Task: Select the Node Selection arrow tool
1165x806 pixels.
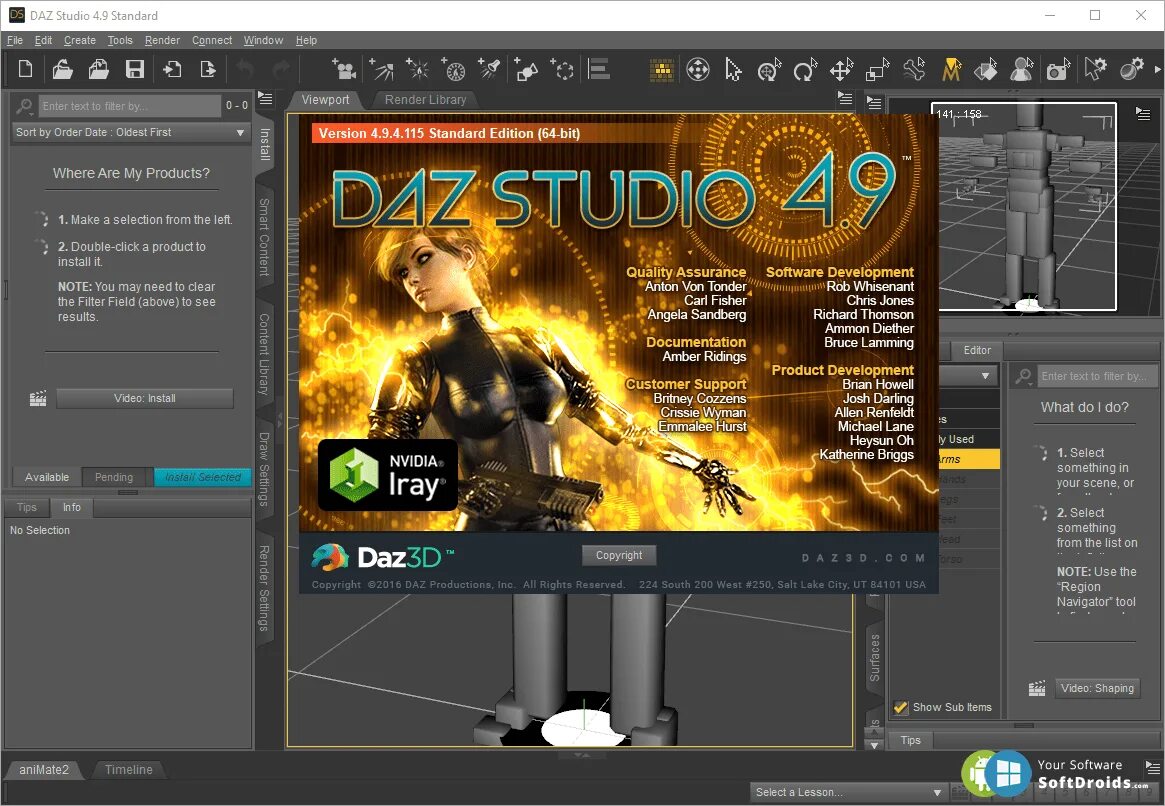Action: [x=733, y=70]
